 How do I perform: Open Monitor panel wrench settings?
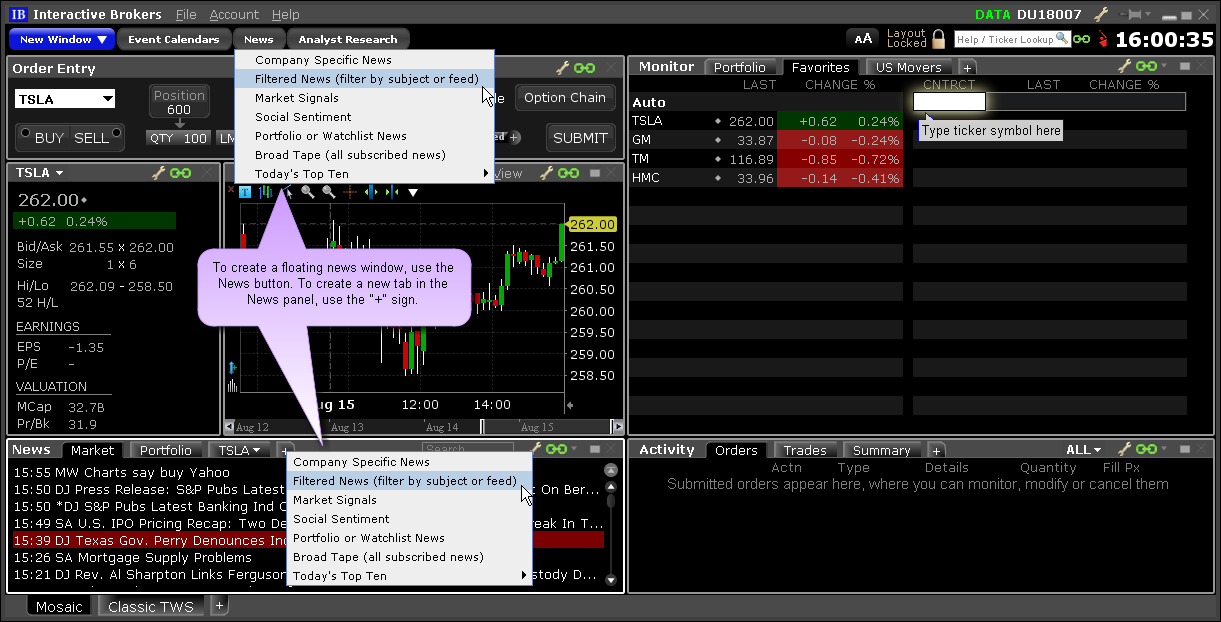[x=1125, y=66]
